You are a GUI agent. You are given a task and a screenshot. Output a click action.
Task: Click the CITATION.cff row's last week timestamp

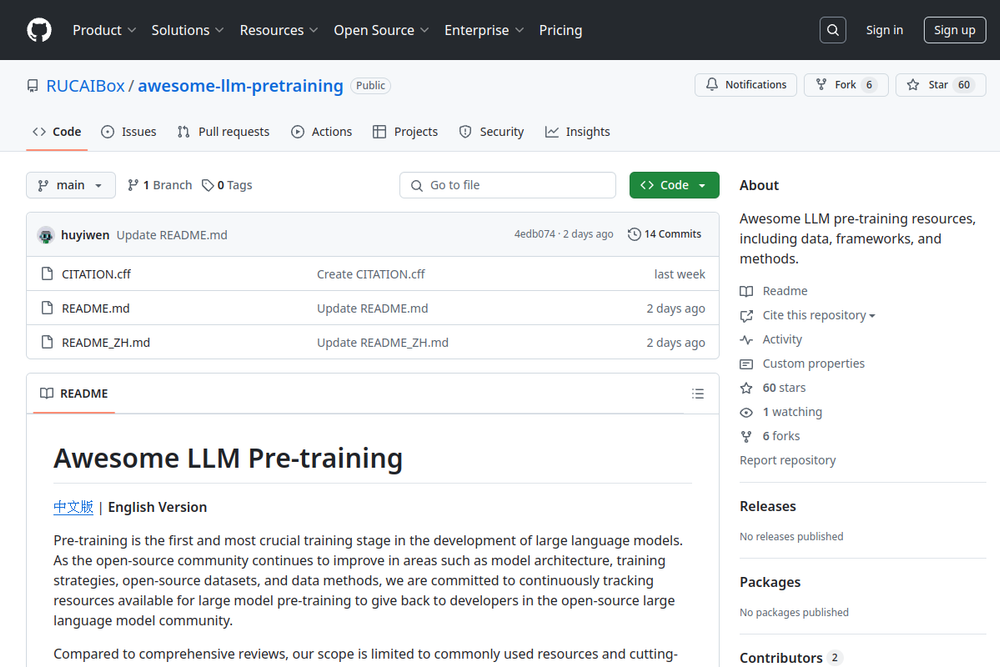click(x=679, y=274)
